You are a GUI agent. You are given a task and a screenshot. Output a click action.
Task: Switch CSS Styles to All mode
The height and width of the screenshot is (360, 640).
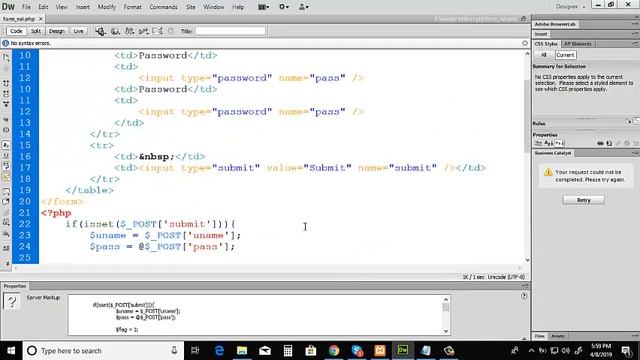543,55
